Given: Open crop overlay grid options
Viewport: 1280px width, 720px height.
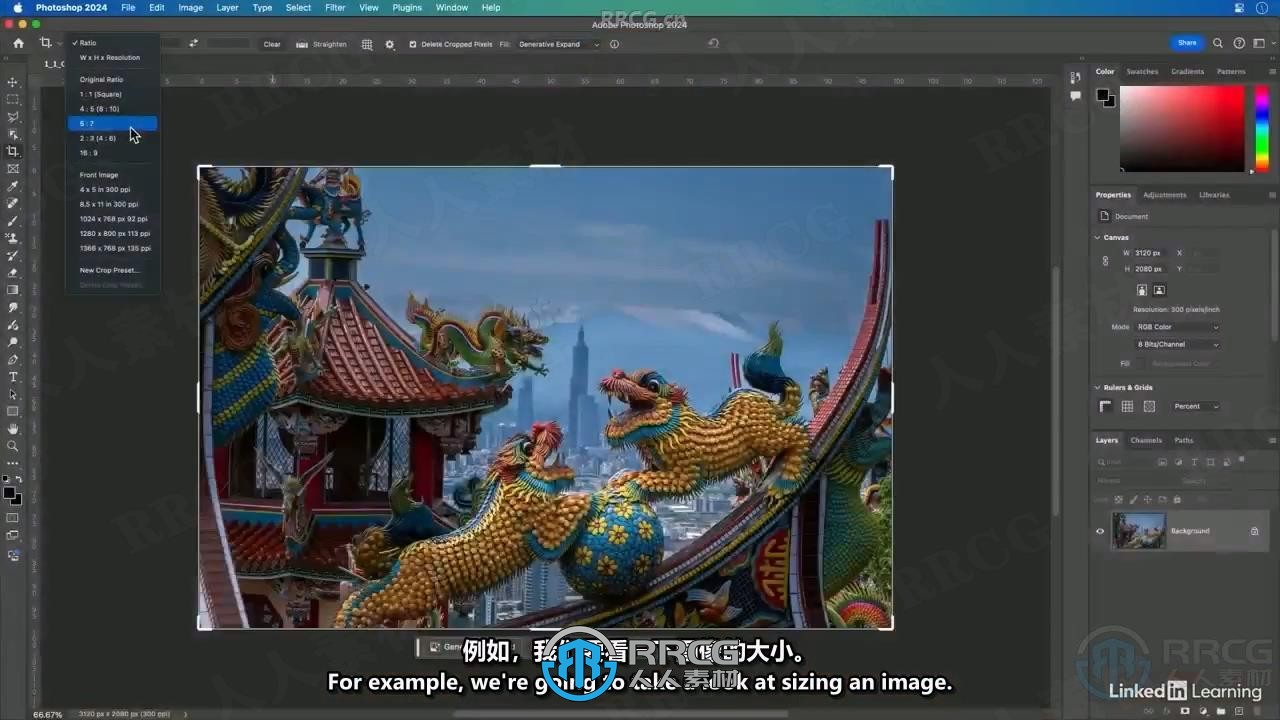Looking at the screenshot, I should (367, 44).
